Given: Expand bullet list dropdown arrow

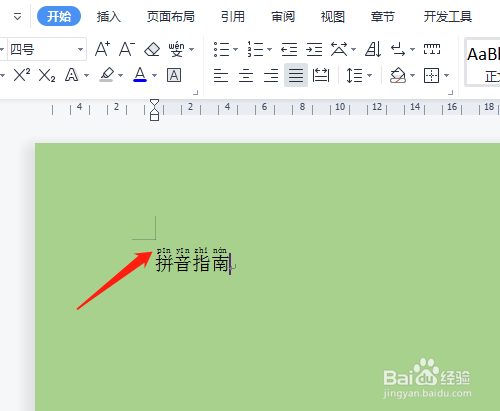Looking at the screenshot, I should point(235,50).
